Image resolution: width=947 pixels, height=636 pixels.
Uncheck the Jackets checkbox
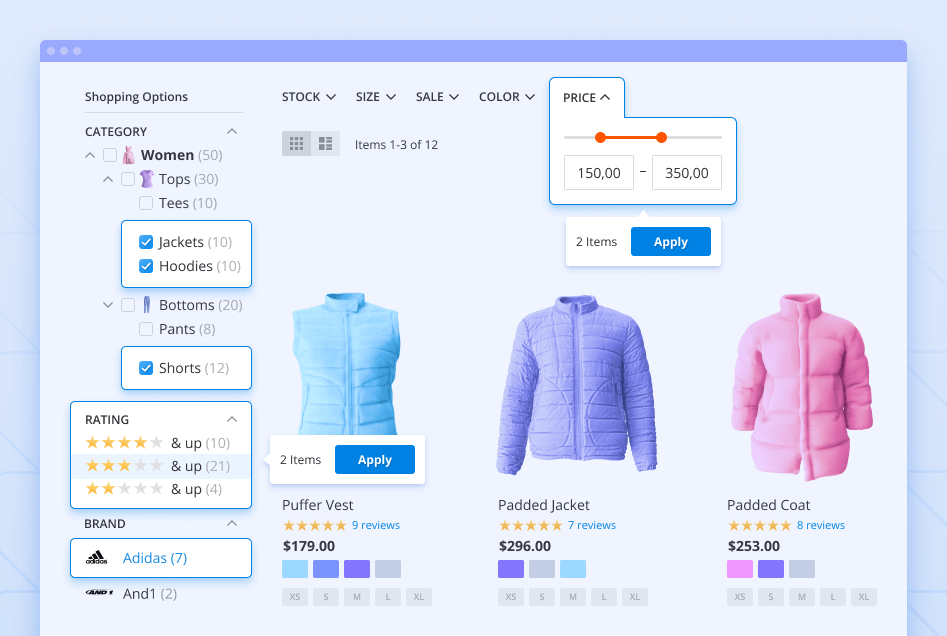coord(146,242)
